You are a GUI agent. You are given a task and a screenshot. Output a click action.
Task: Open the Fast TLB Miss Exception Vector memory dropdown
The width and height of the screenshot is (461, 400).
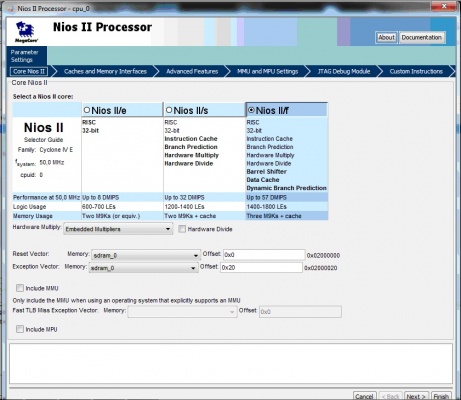[x=182, y=312]
